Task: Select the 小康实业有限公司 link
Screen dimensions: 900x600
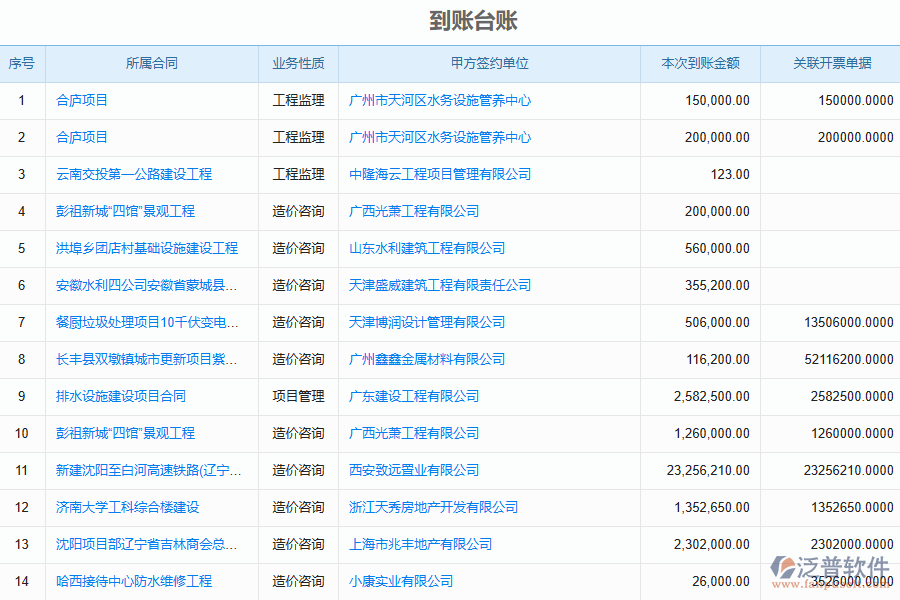Action: pyautogui.click(x=401, y=581)
